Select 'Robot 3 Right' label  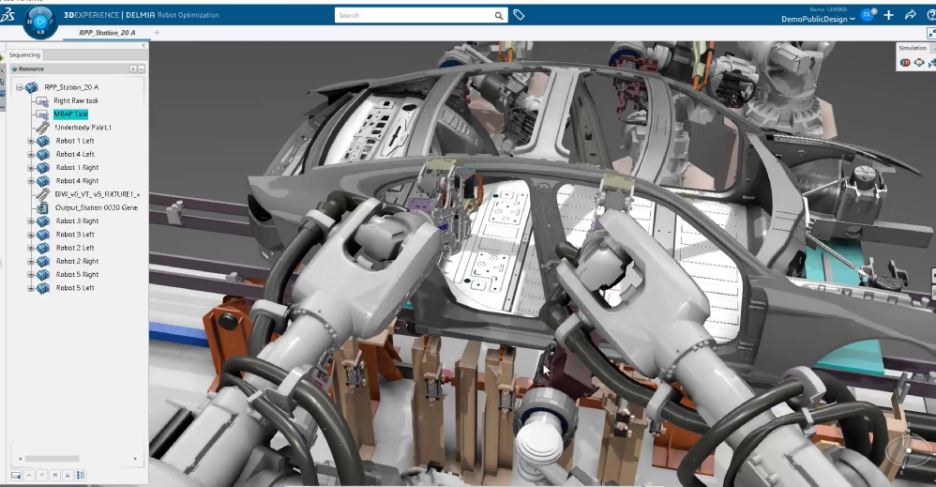tap(78, 221)
